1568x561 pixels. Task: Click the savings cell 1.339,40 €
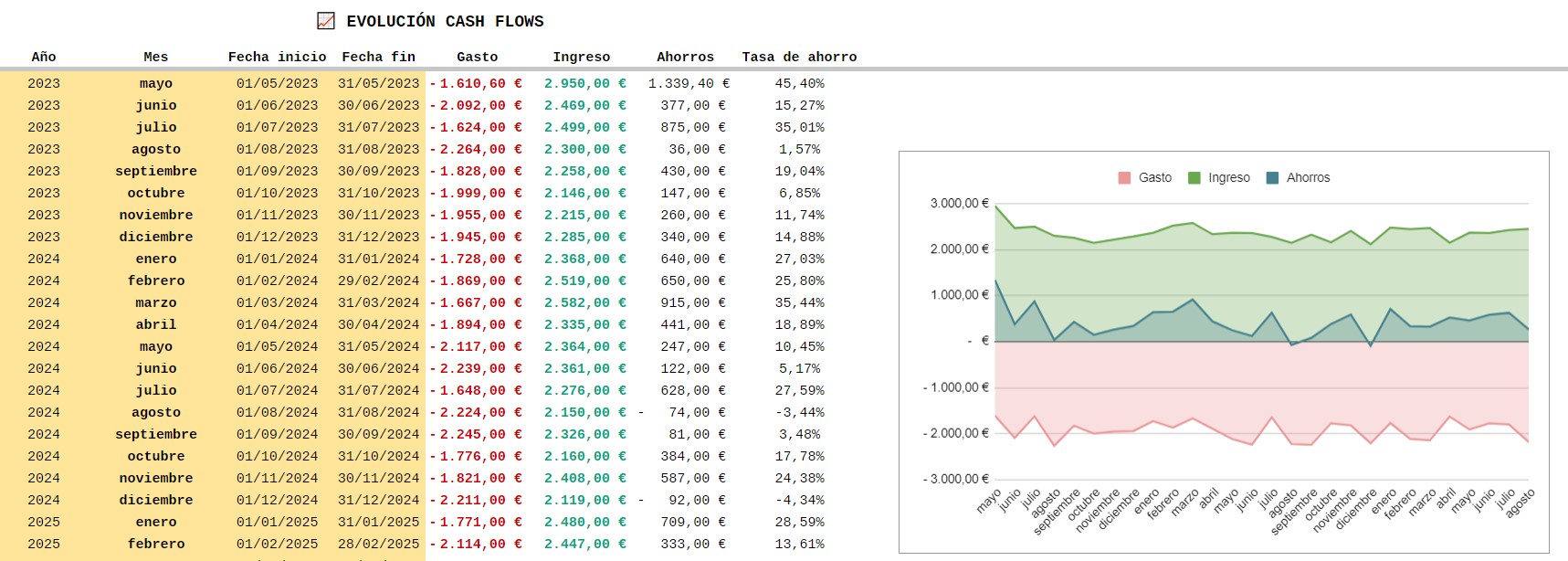tap(689, 83)
